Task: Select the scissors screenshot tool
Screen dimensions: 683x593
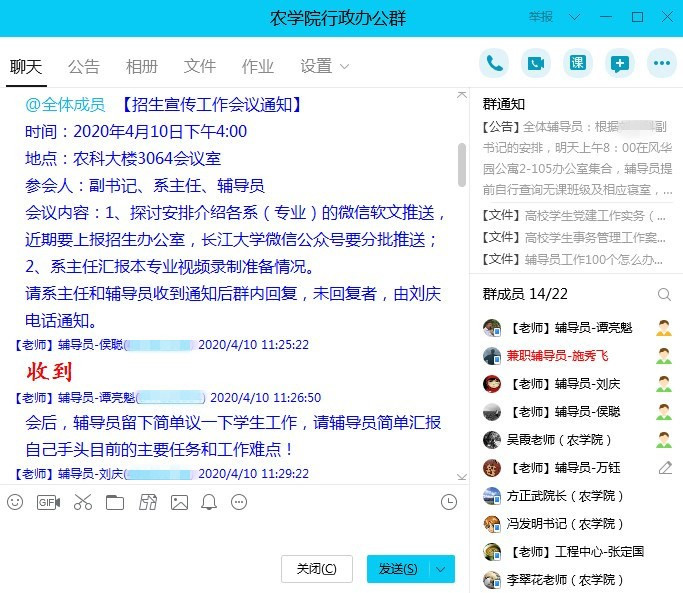Action: [x=82, y=502]
